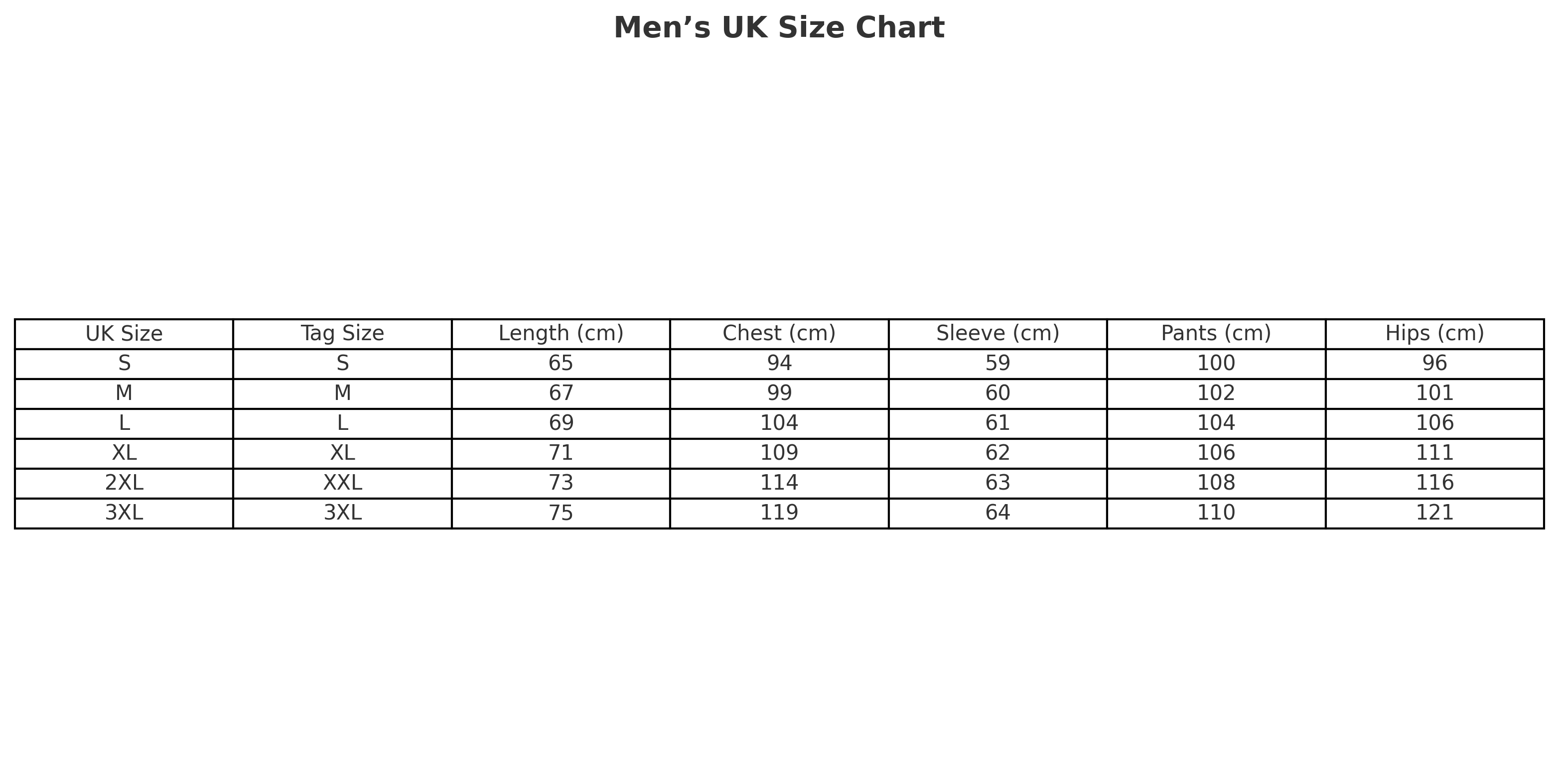This screenshot has height=784, width=1559.
Task: Select the "XXL" Tag Size cell
Action: coord(343,483)
